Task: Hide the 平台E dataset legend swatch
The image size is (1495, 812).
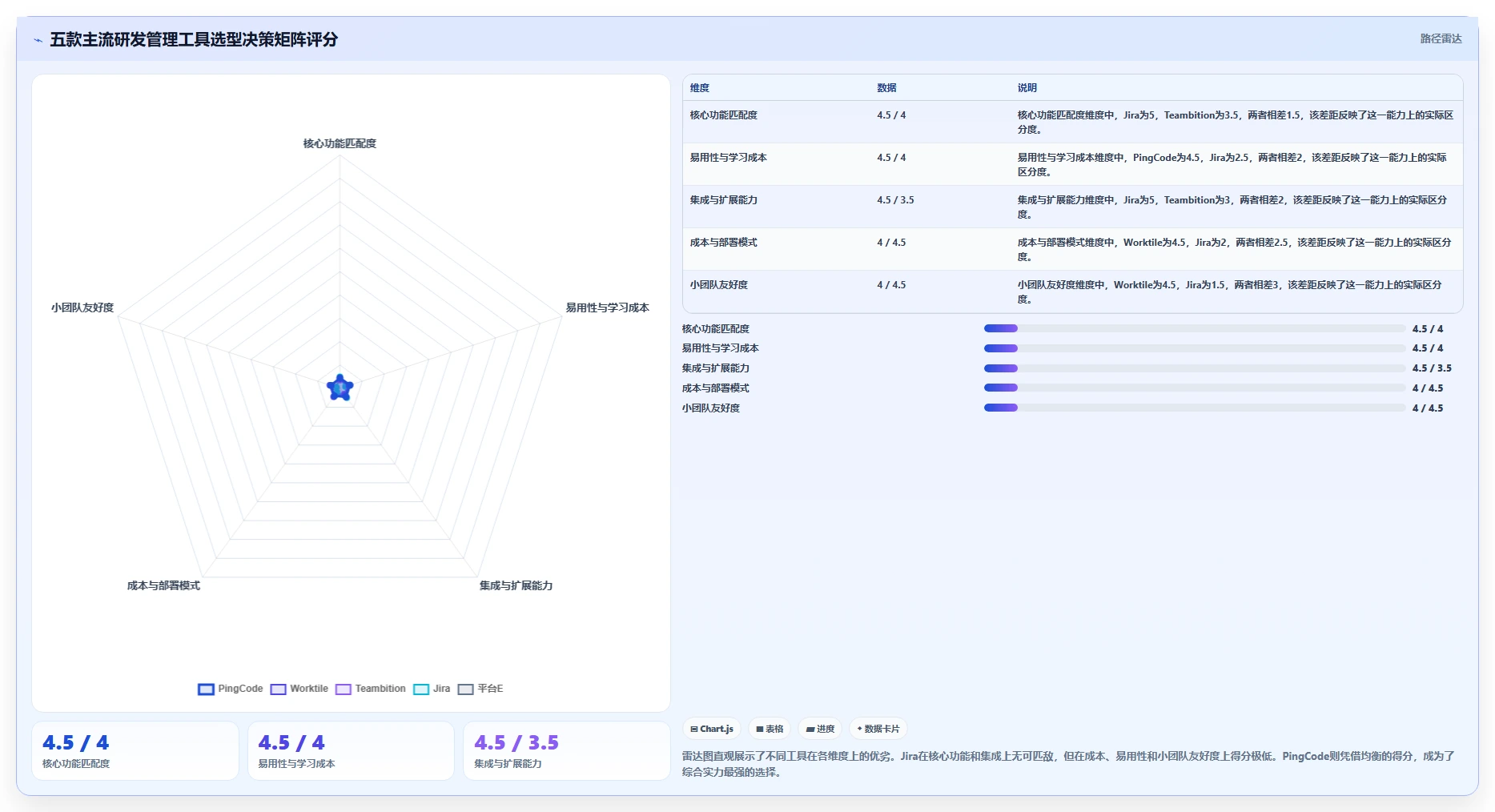Action: click(x=465, y=689)
